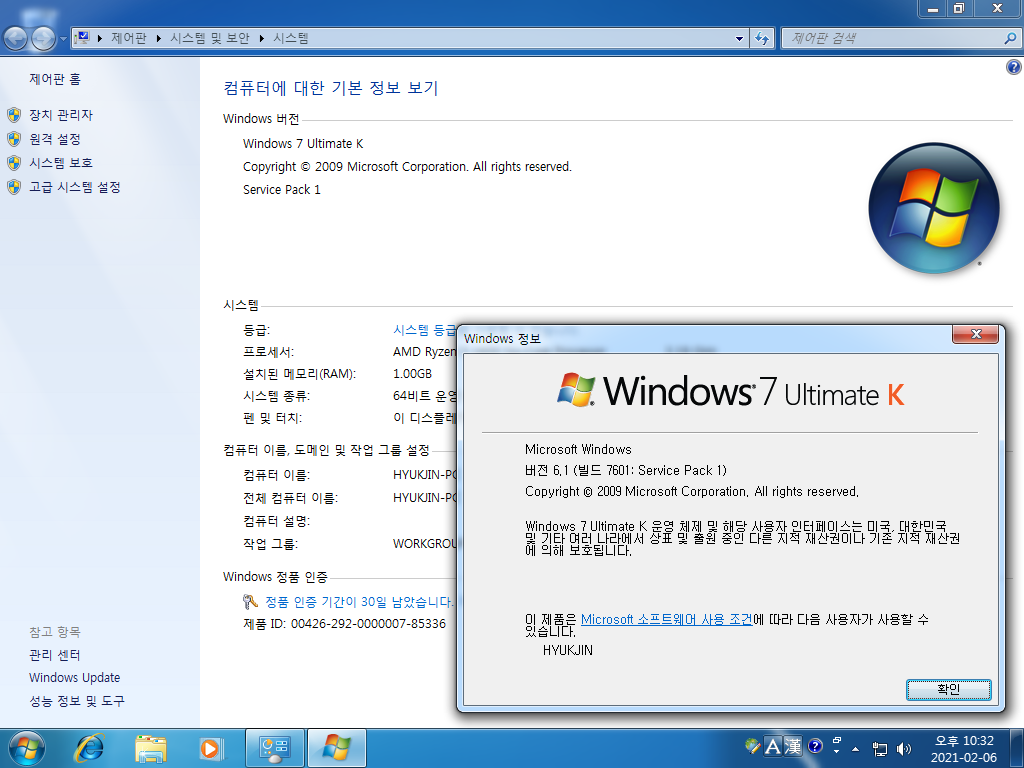Viewport: 1024px width, 768px height.
Task: Click the shield icon next to 시스템 보호
Action: coord(14,163)
